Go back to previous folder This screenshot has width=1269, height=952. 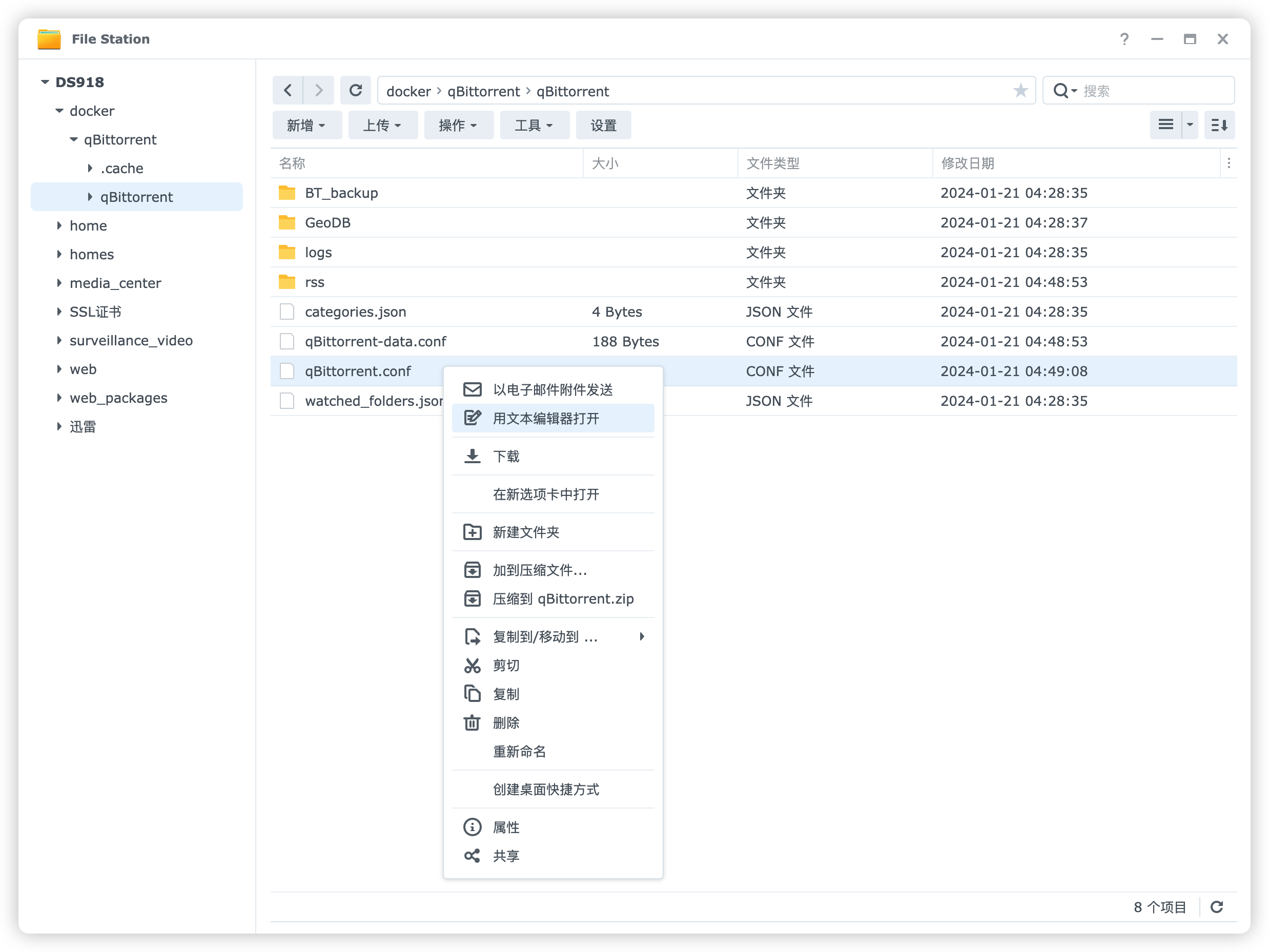(288, 91)
